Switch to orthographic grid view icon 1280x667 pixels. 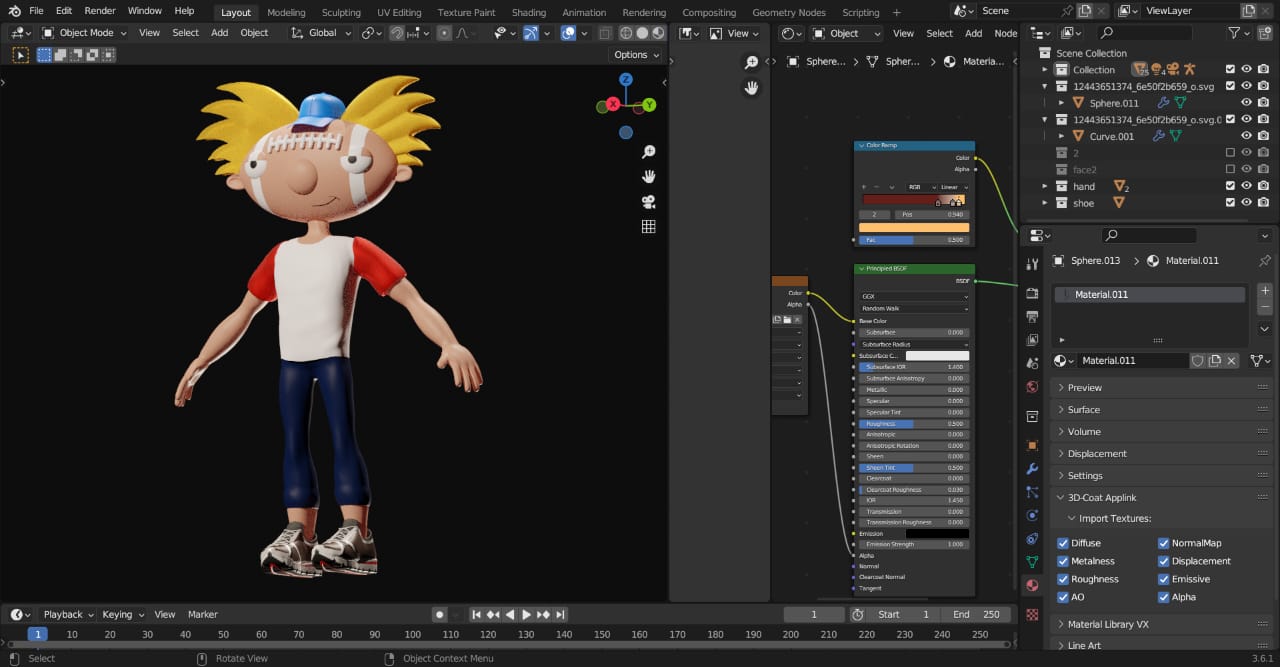pos(648,227)
